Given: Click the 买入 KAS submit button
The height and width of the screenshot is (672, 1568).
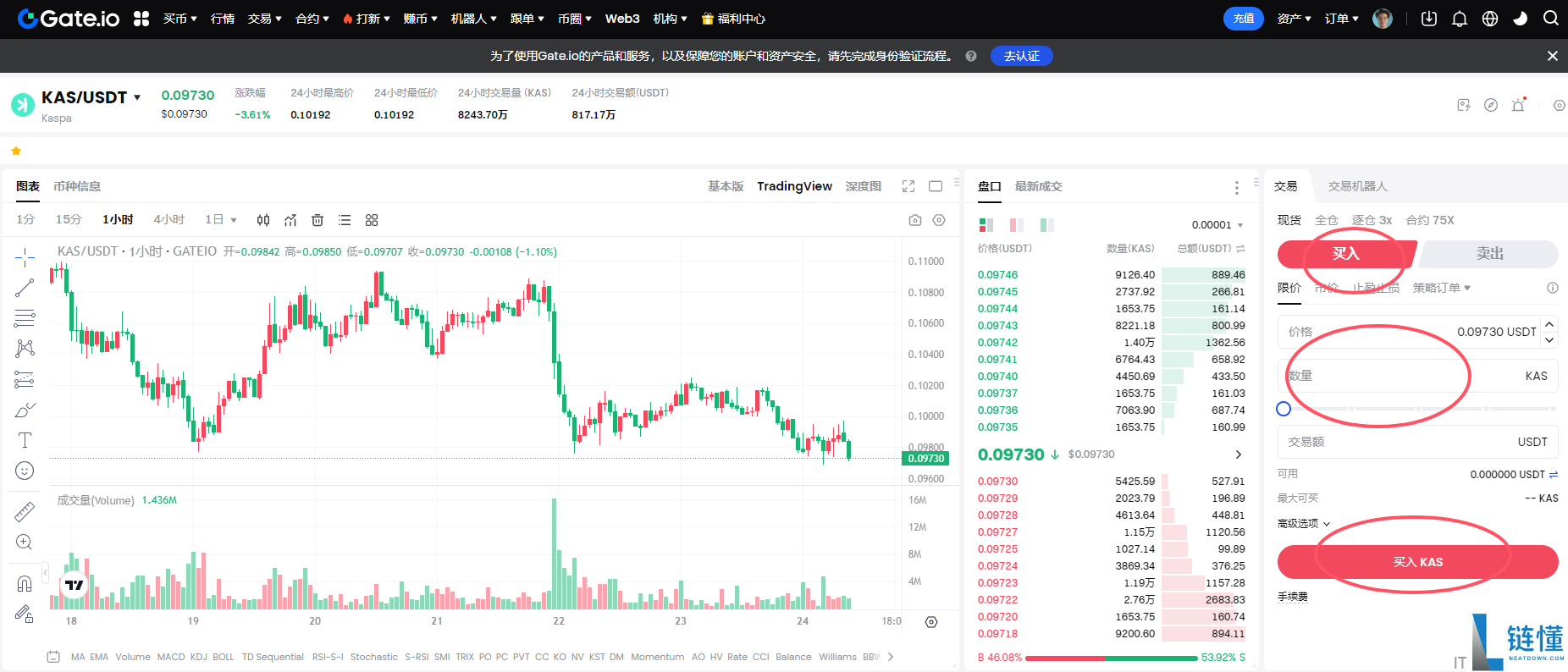Looking at the screenshot, I should (x=1418, y=562).
